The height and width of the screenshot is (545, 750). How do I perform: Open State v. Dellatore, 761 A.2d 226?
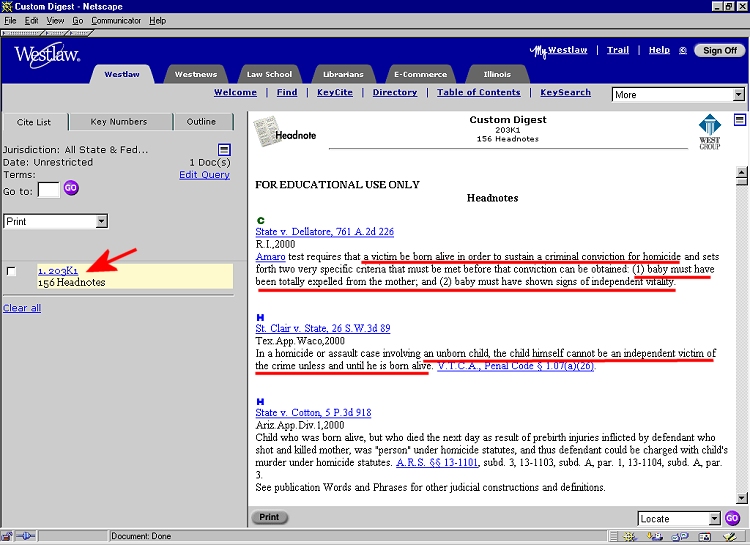click(x=325, y=232)
